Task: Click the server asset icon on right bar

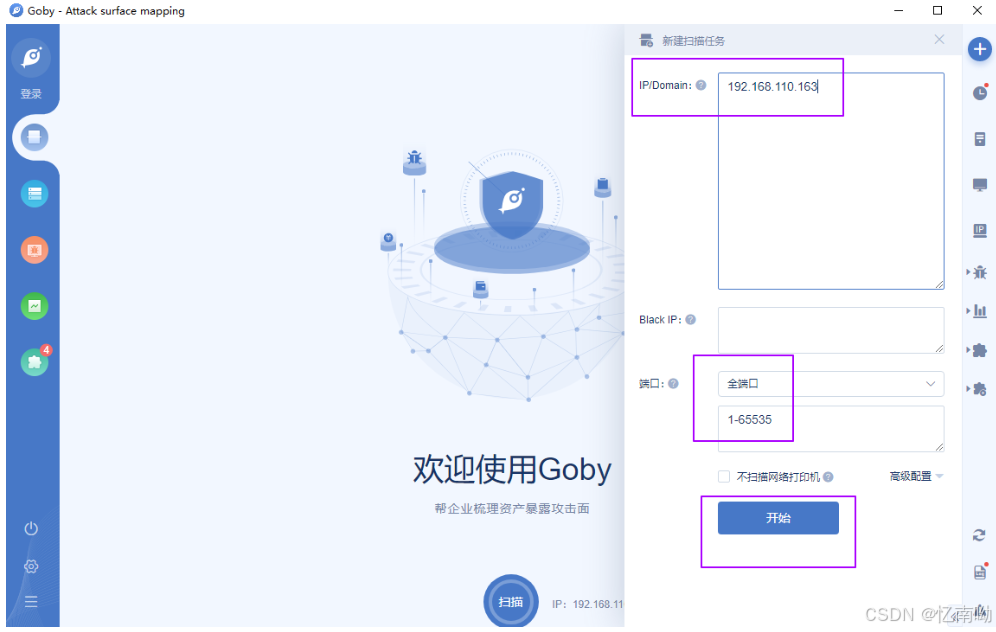Action: point(980,139)
